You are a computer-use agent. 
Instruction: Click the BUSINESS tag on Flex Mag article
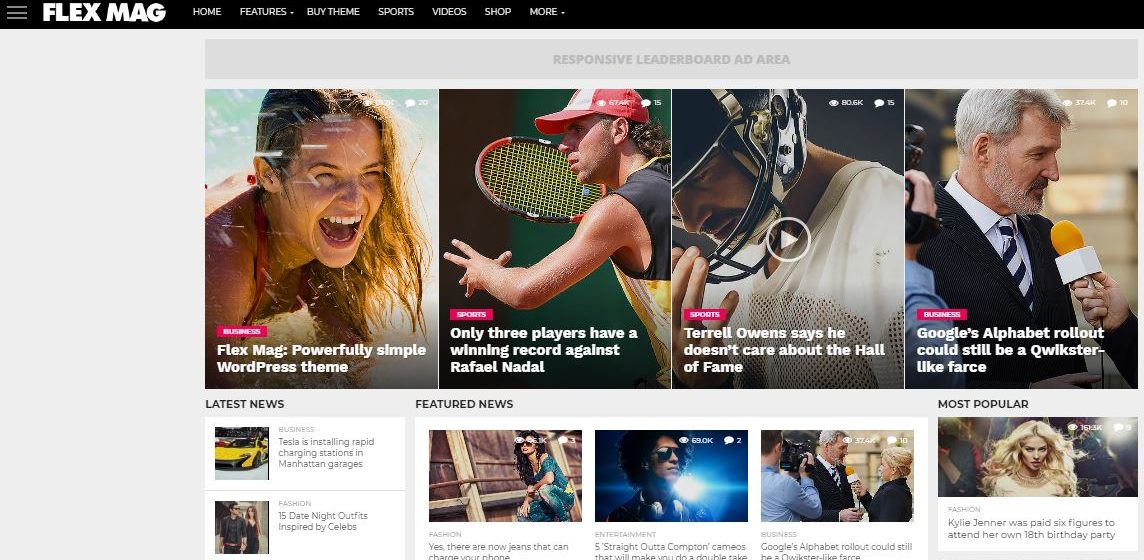click(241, 331)
